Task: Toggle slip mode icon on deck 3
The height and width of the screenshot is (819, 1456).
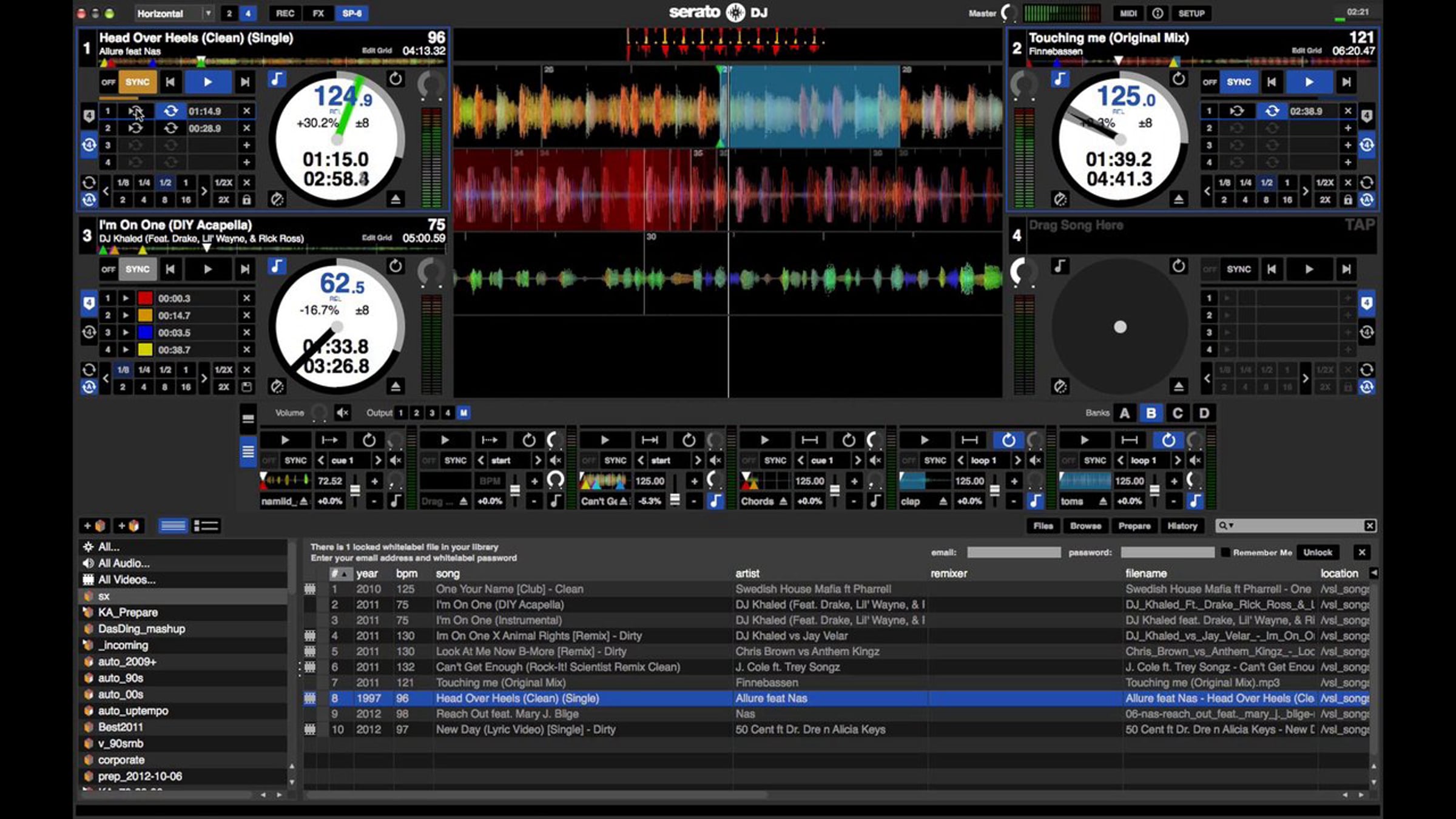Action: tap(277, 386)
